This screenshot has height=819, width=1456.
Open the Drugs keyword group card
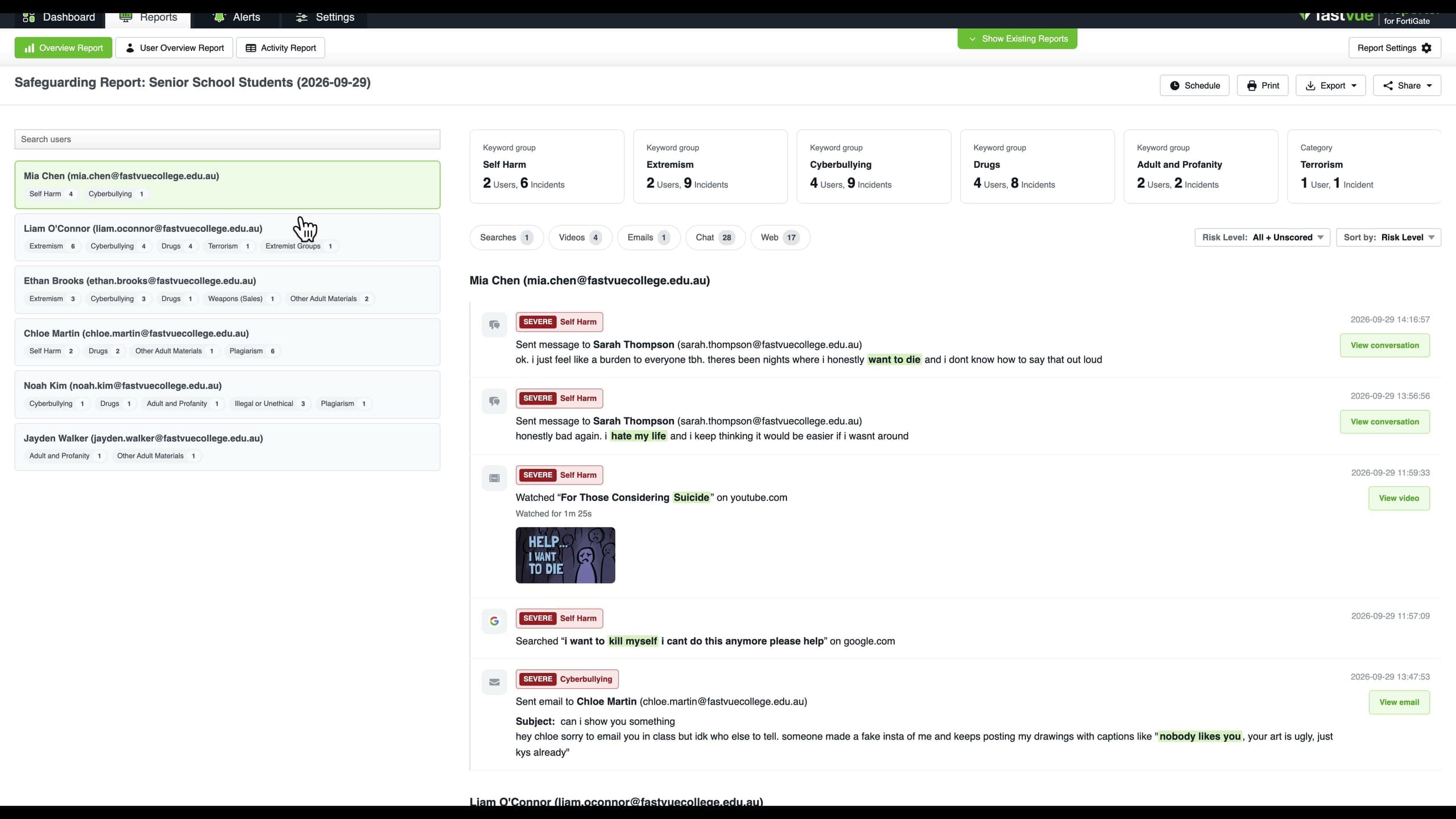click(x=1037, y=166)
